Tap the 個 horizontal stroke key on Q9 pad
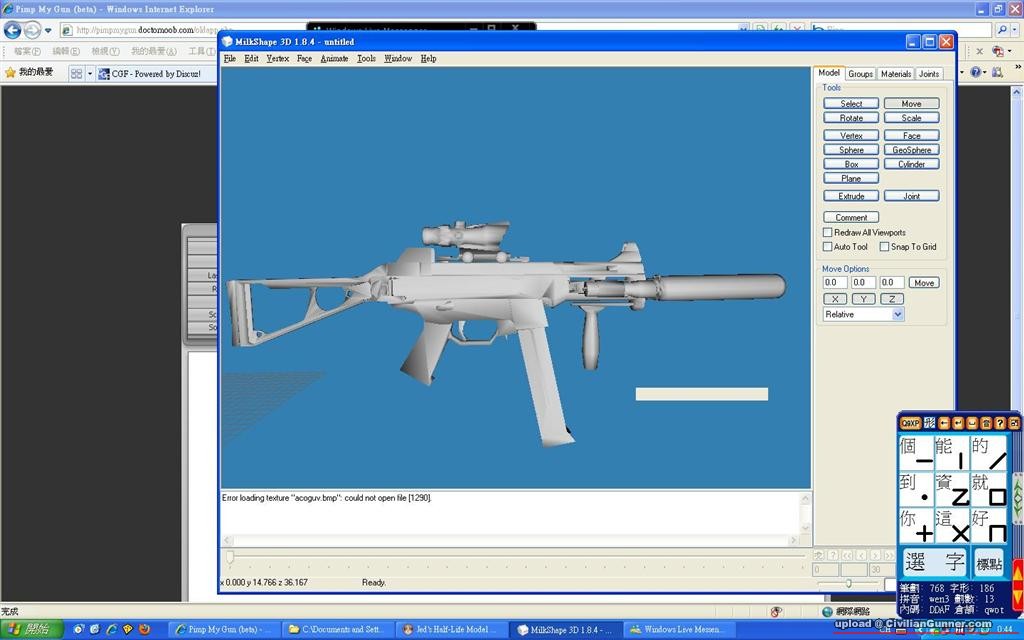This screenshot has width=1024, height=640. [x=915, y=453]
